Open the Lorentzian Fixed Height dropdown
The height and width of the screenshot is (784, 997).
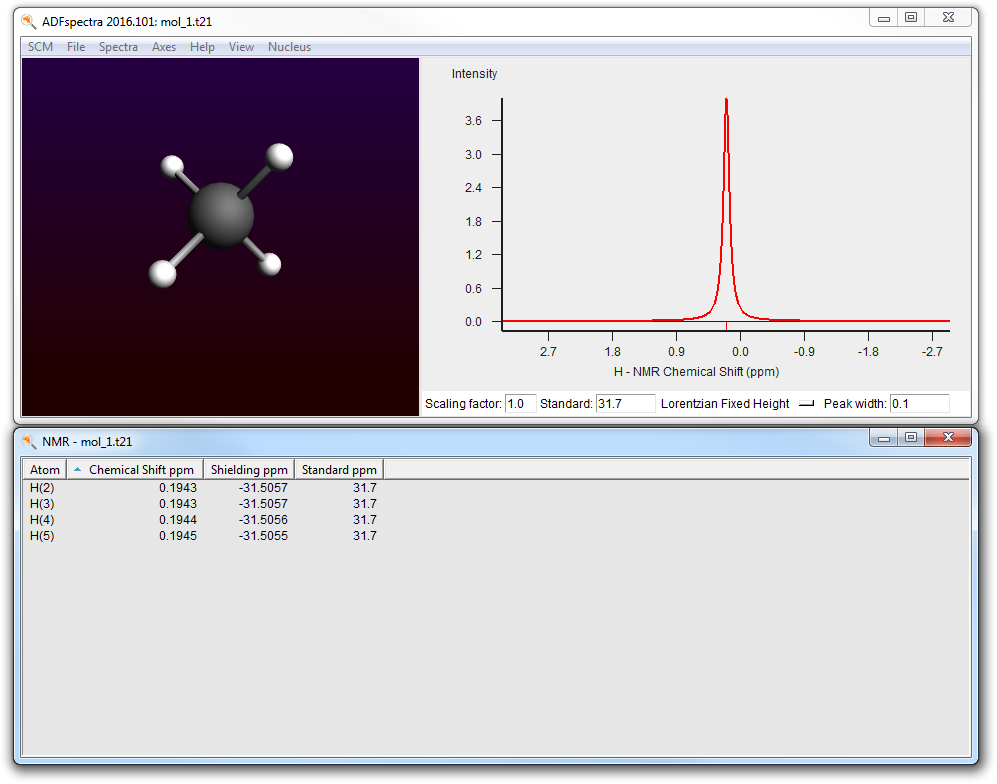pos(738,404)
